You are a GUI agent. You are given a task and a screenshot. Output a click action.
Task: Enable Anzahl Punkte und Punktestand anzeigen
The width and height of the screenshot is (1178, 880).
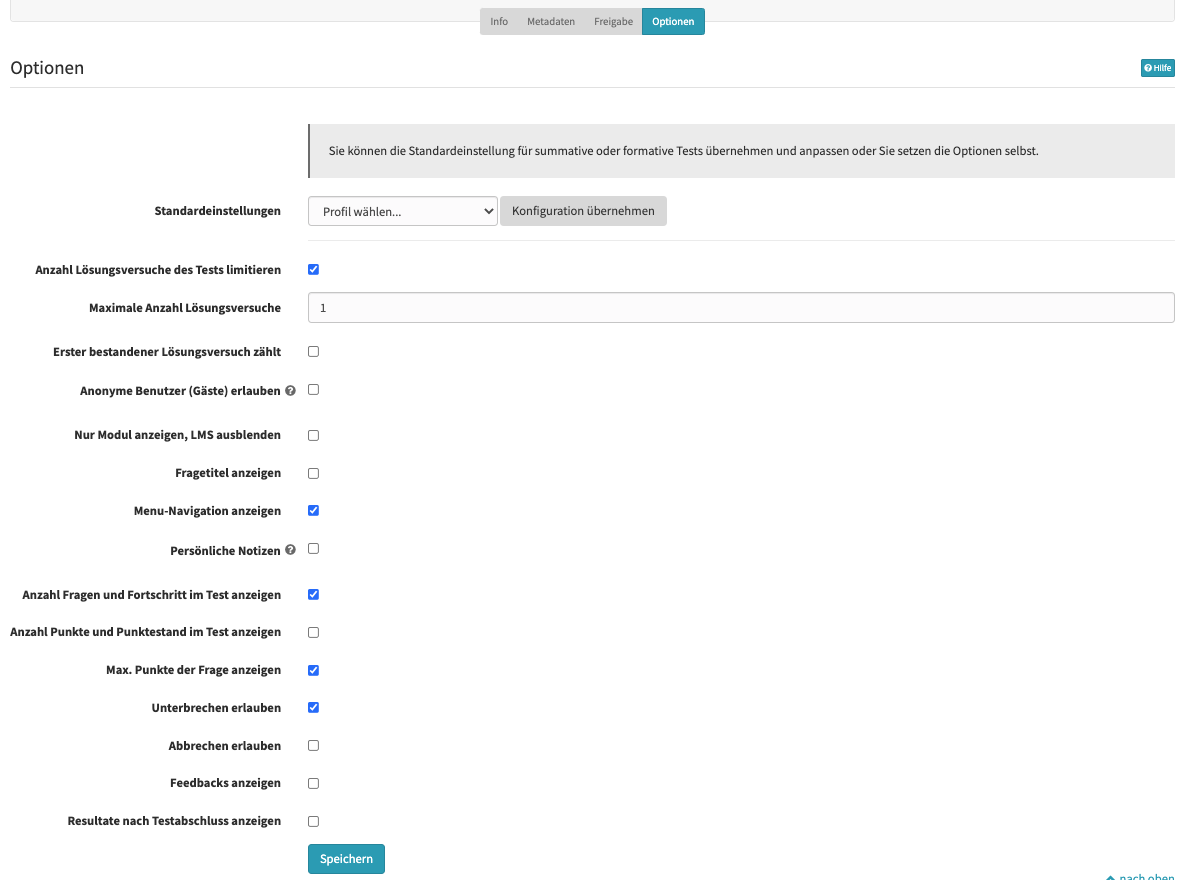tap(313, 631)
